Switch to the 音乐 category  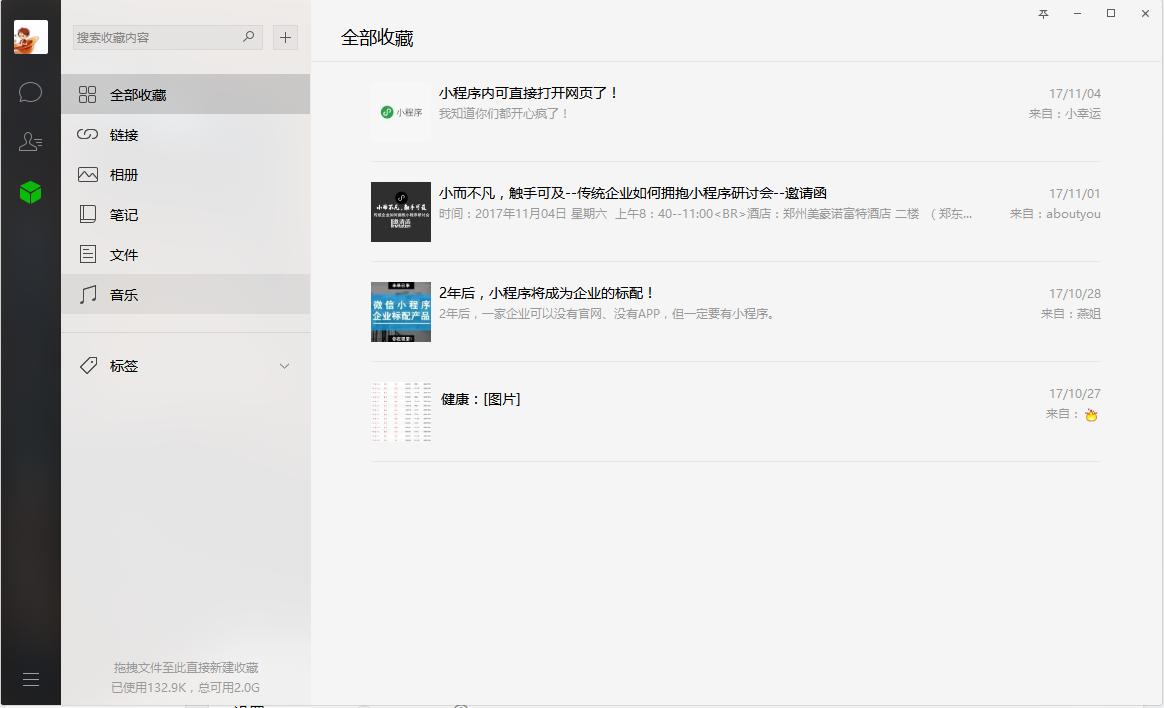click(x=125, y=294)
